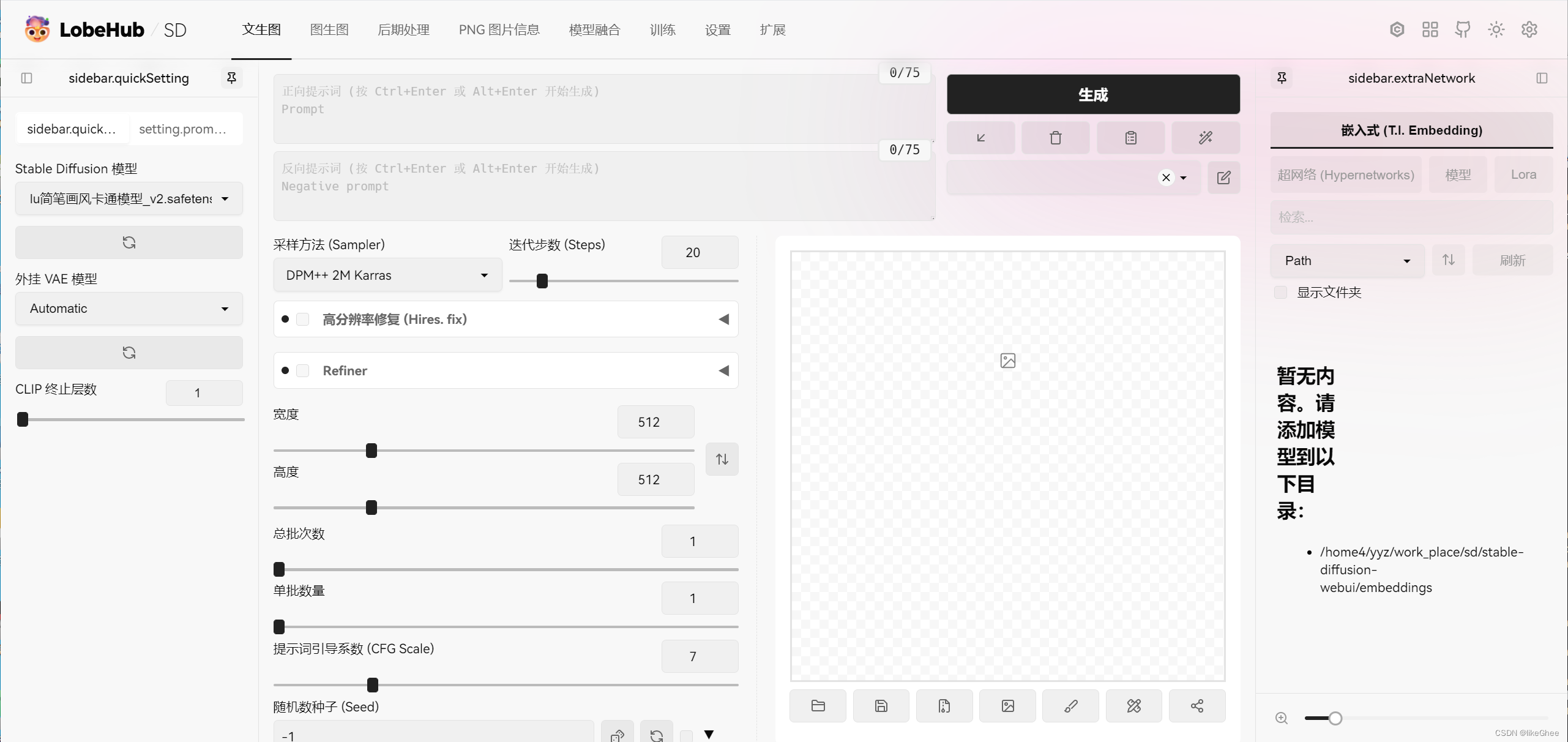Screen dimensions: 1568x742
Task: Select the Lora network button
Action: click(x=1523, y=174)
